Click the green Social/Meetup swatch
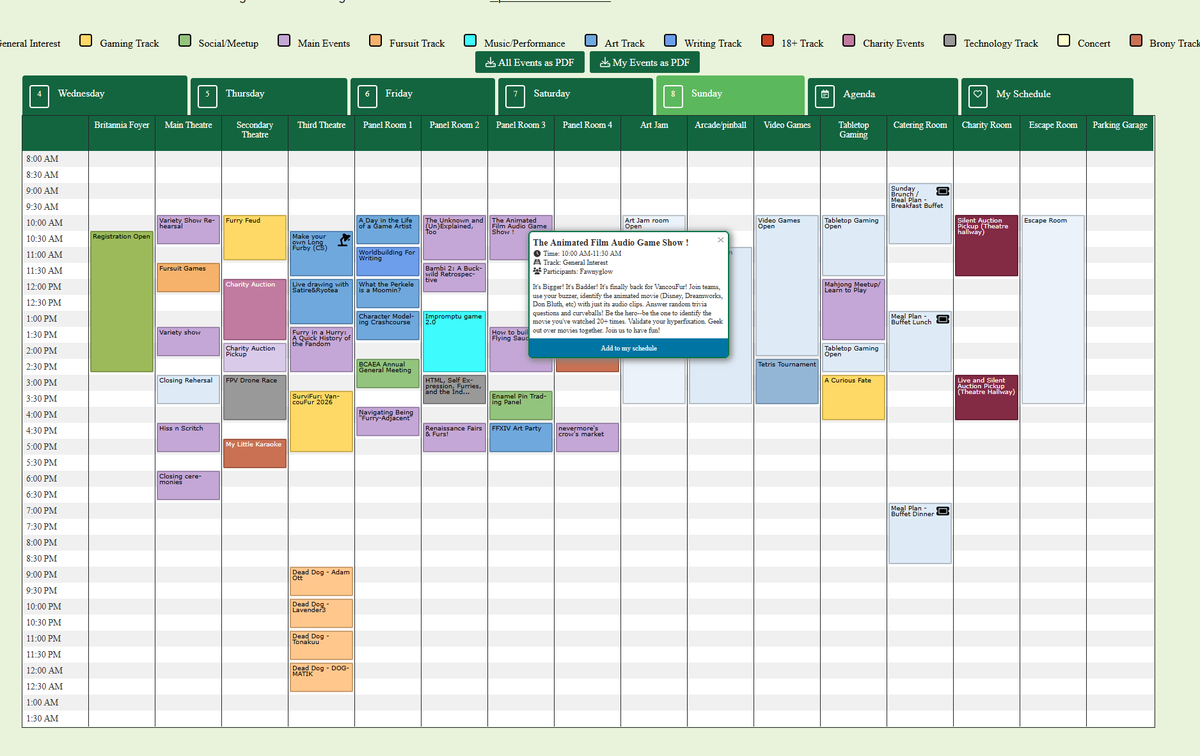The height and width of the screenshot is (756, 1200). [x=185, y=41]
